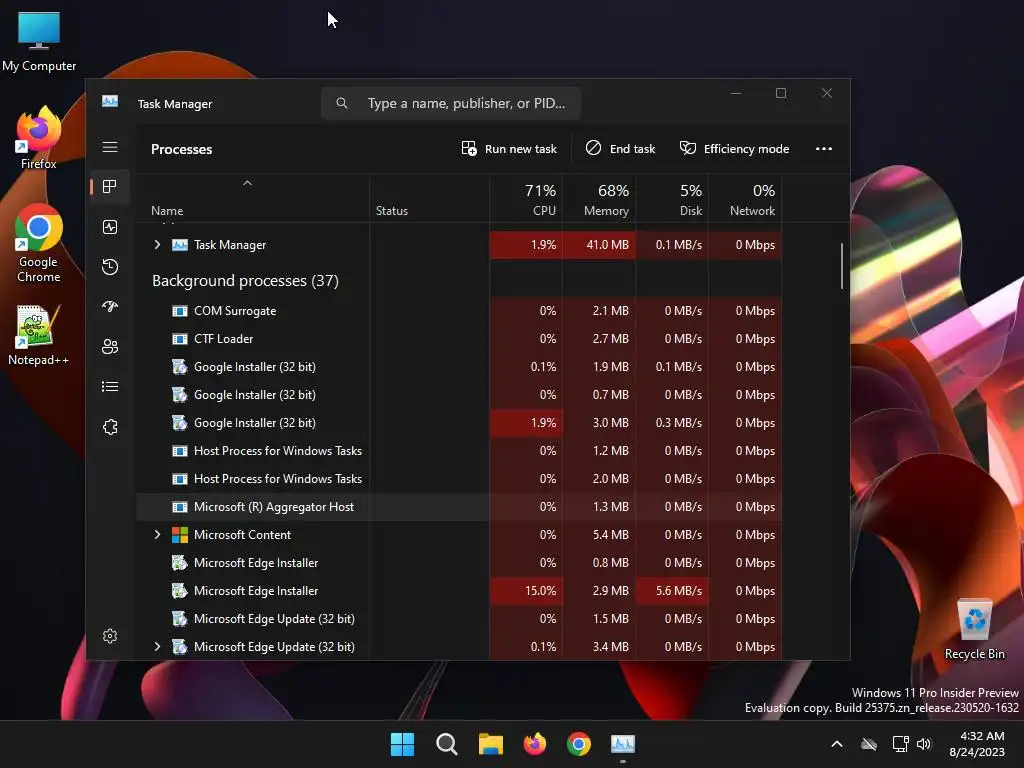Show hidden system tray icons
The height and width of the screenshot is (768, 1024).
[837, 744]
